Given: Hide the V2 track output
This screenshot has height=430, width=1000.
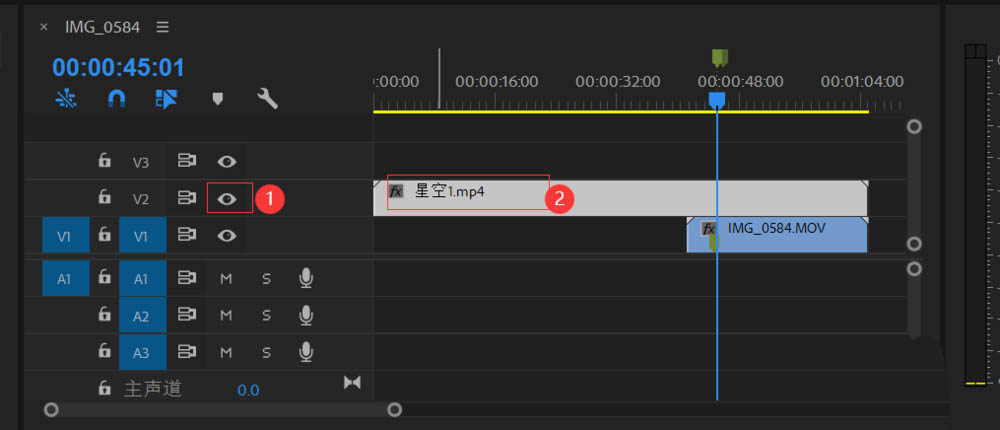Looking at the screenshot, I should [x=228, y=199].
